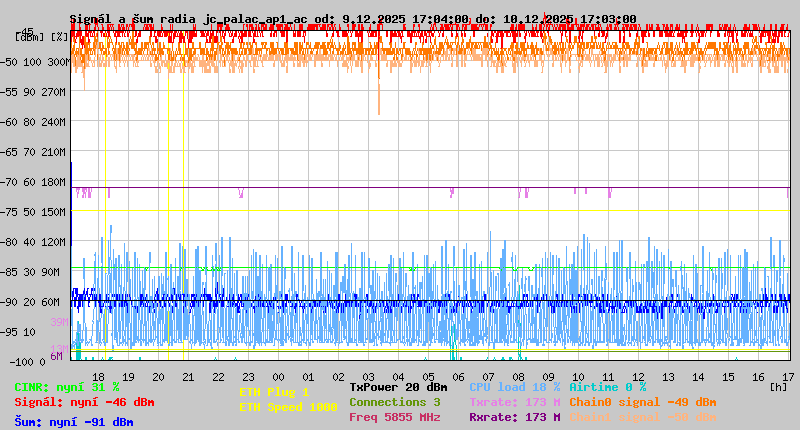Screen dimensions: 800x430
Task: Click the blue Šum legend entry
Action: click(74, 422)
